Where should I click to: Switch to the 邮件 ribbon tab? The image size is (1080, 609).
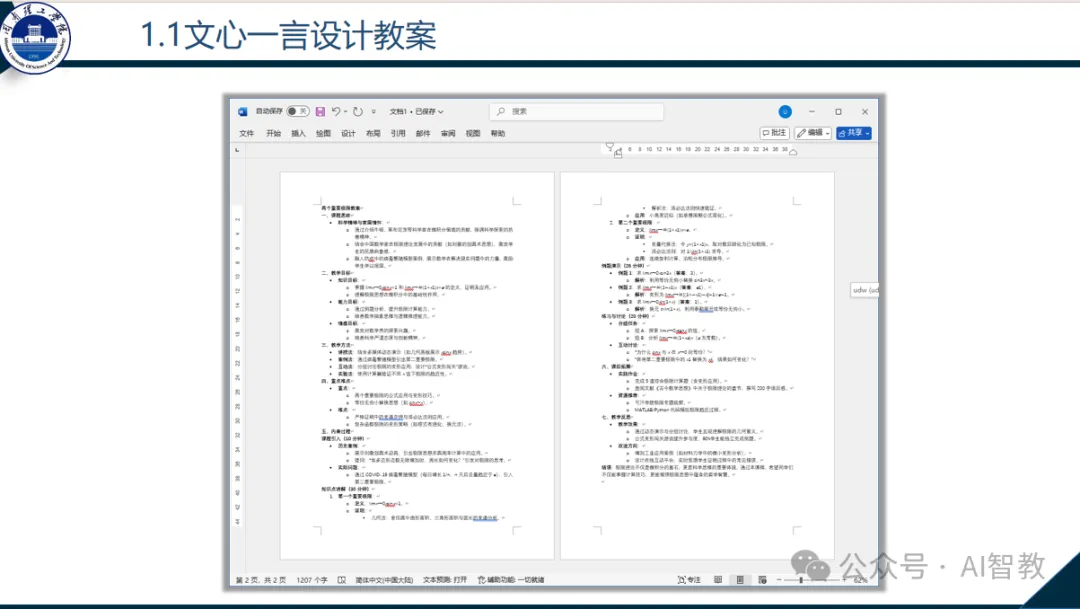click(423, 134)
